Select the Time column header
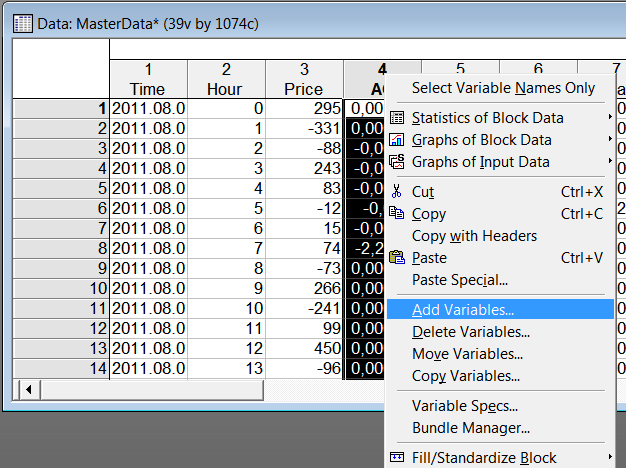626x468 pixels. click(x=148, y=79)
